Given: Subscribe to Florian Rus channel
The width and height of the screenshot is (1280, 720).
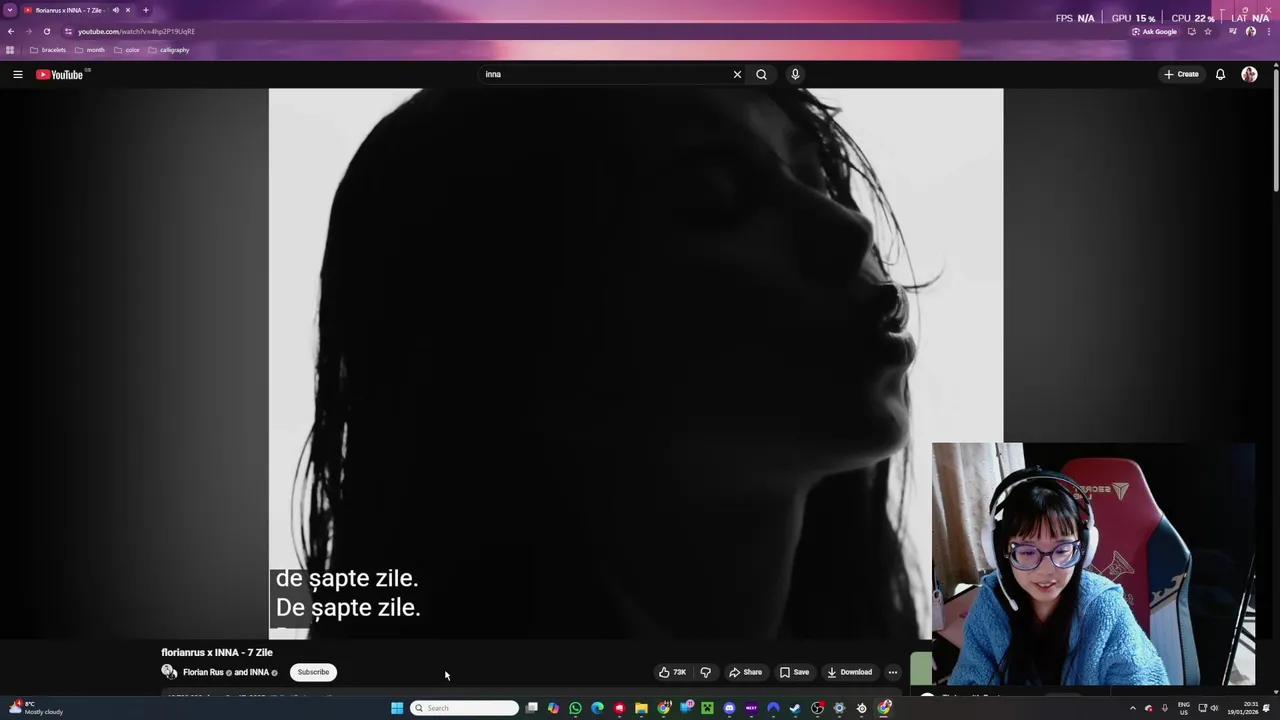Looking at the screenshot, I should (x=313, y=672).
